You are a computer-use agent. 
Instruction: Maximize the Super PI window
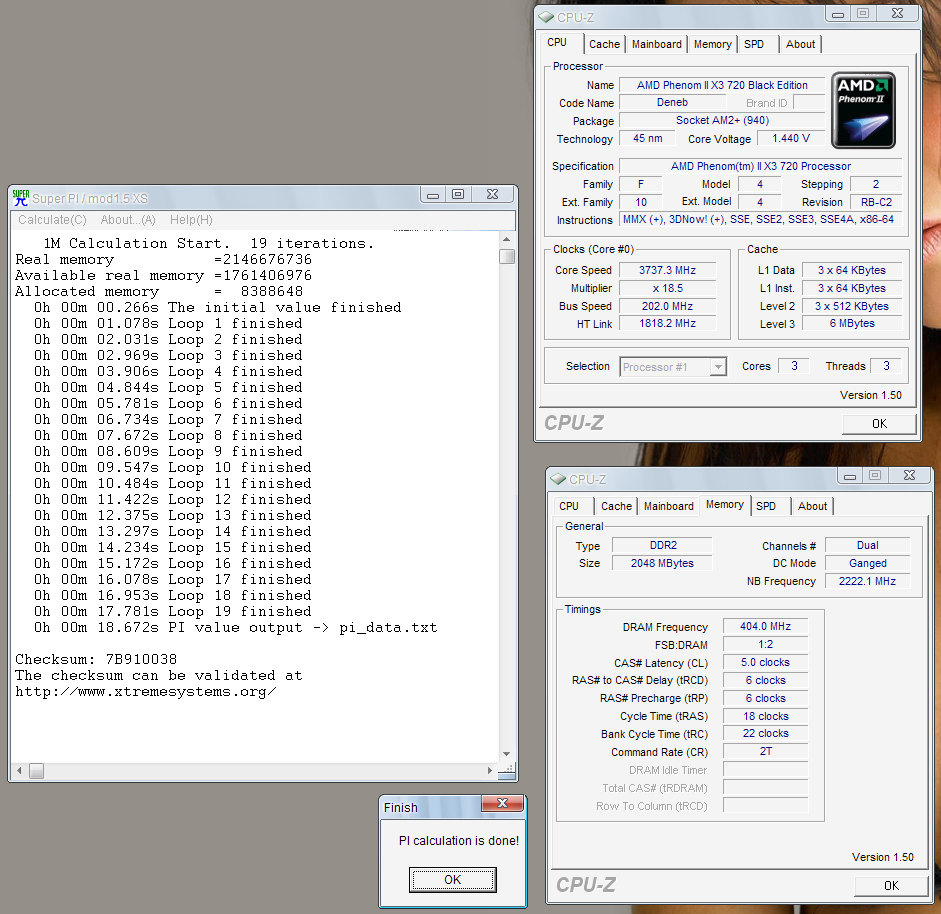click(458, 194)
